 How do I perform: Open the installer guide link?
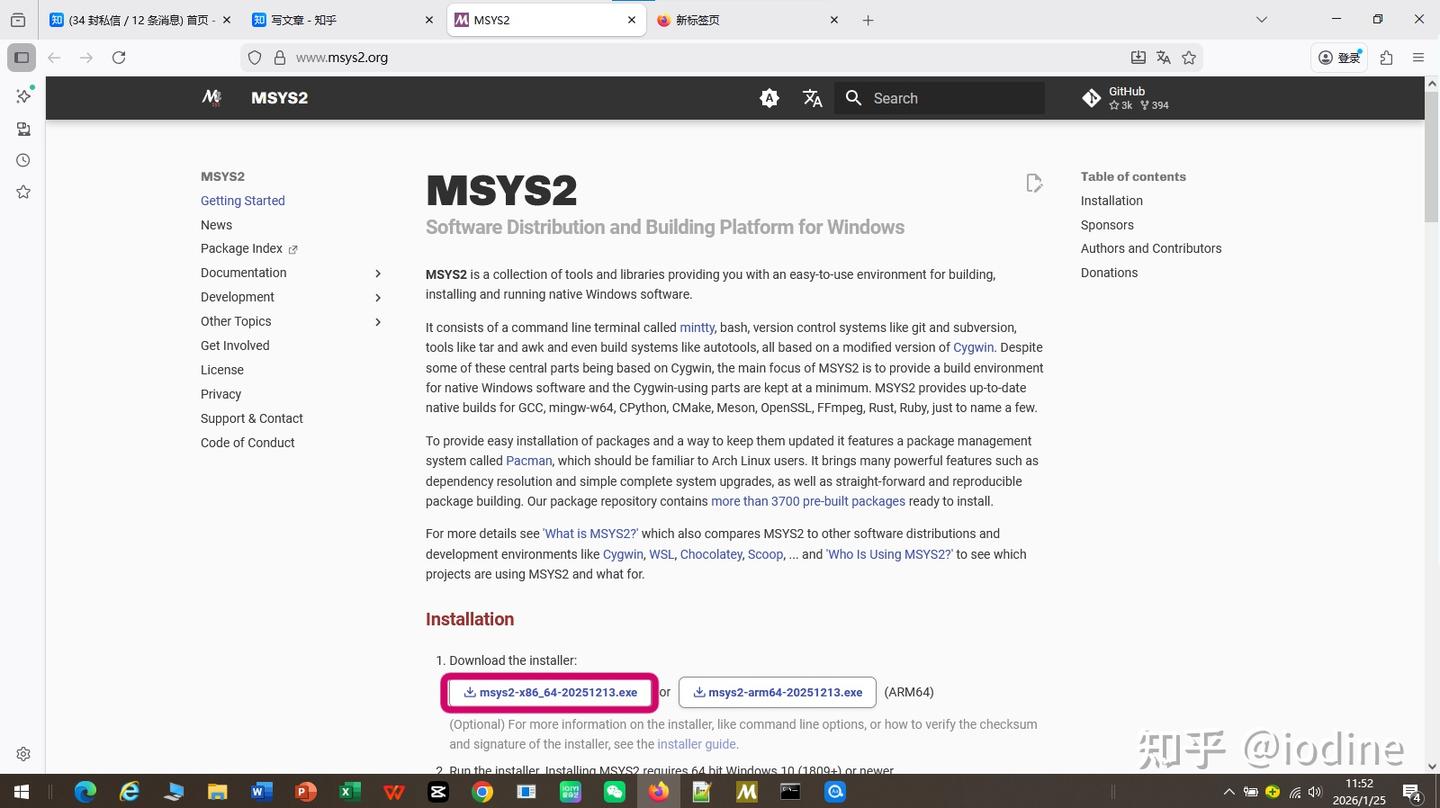(x=697, y=744)
